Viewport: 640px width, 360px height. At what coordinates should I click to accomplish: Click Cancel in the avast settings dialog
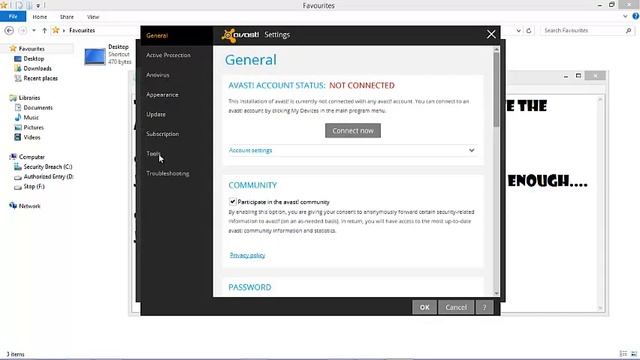456,307
